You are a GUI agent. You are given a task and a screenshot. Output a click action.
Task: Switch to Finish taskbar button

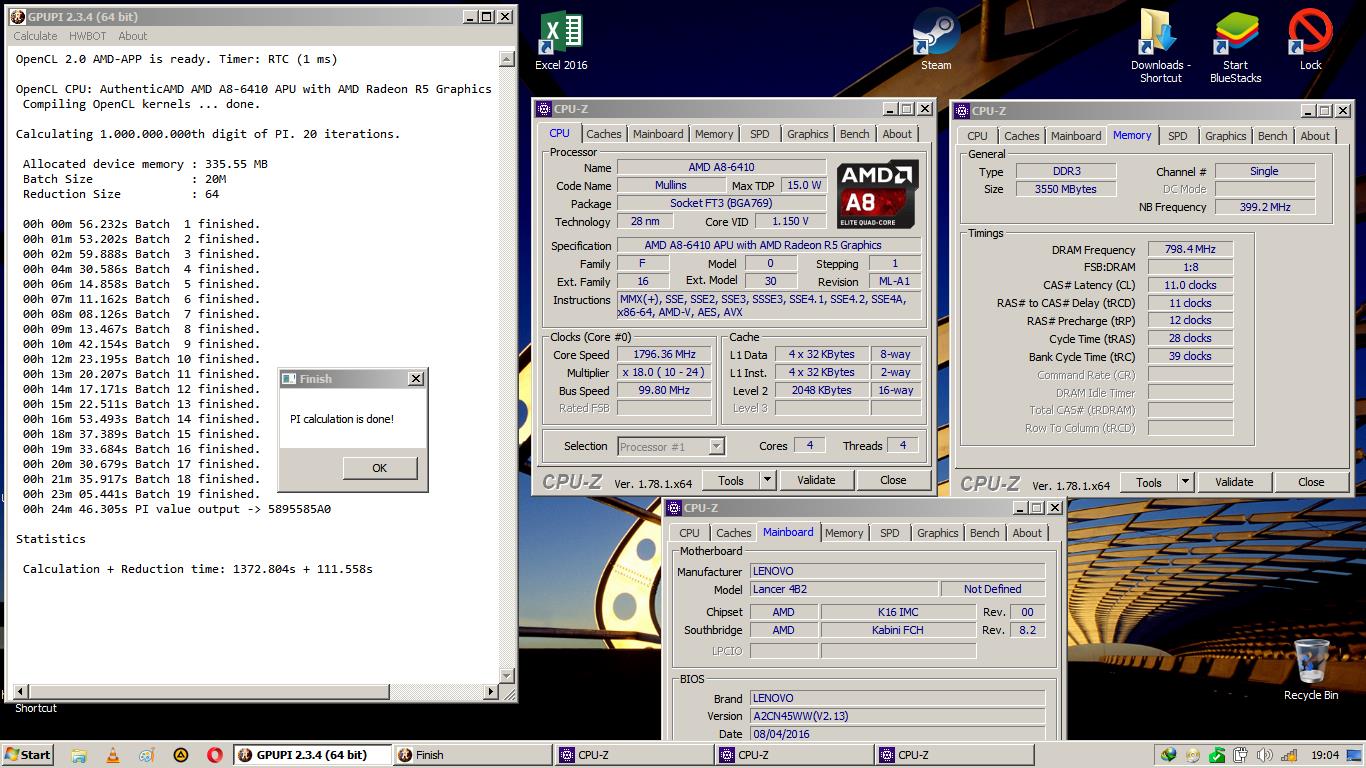[x=472, y=755]
